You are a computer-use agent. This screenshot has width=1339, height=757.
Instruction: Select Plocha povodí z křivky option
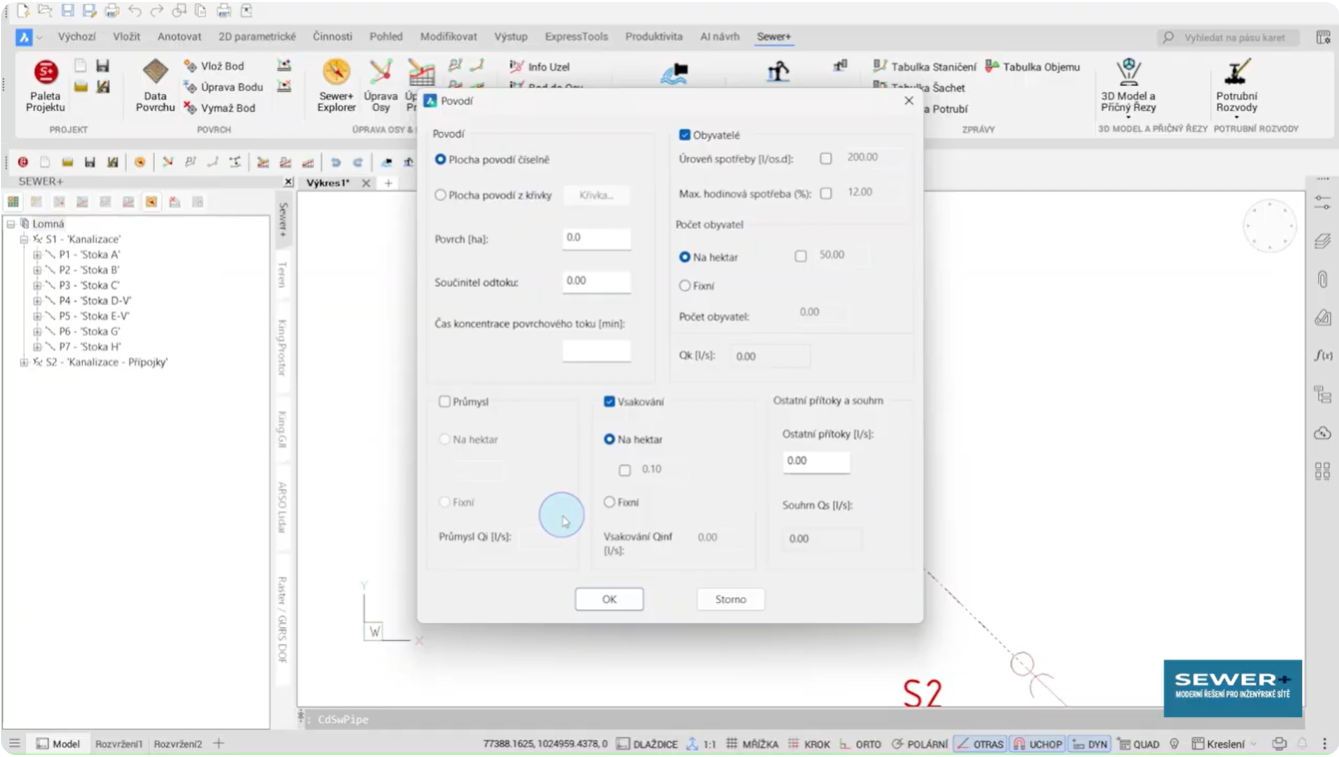(x=440, y=196)
